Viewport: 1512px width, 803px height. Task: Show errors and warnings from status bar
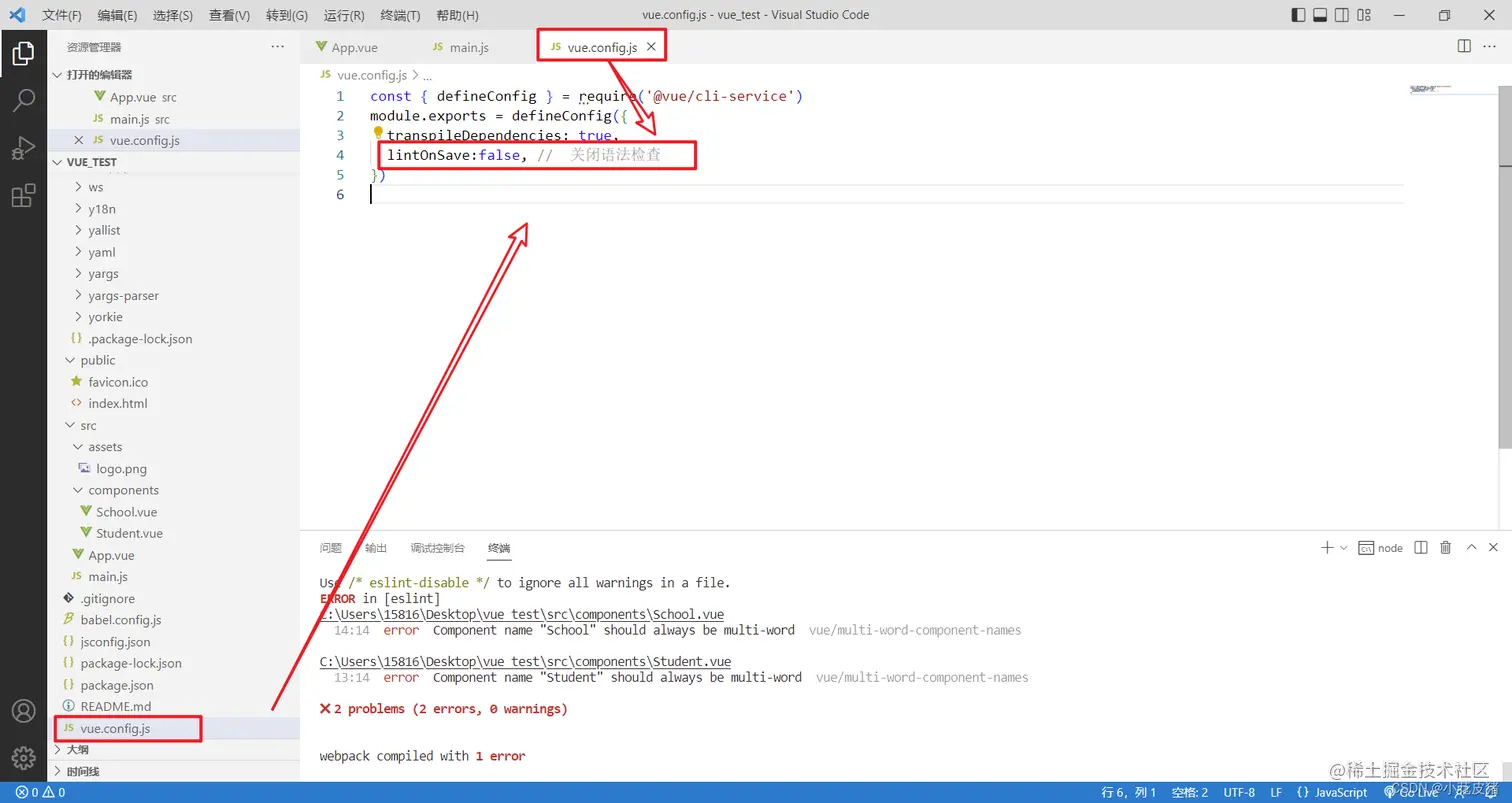[41, 793]
